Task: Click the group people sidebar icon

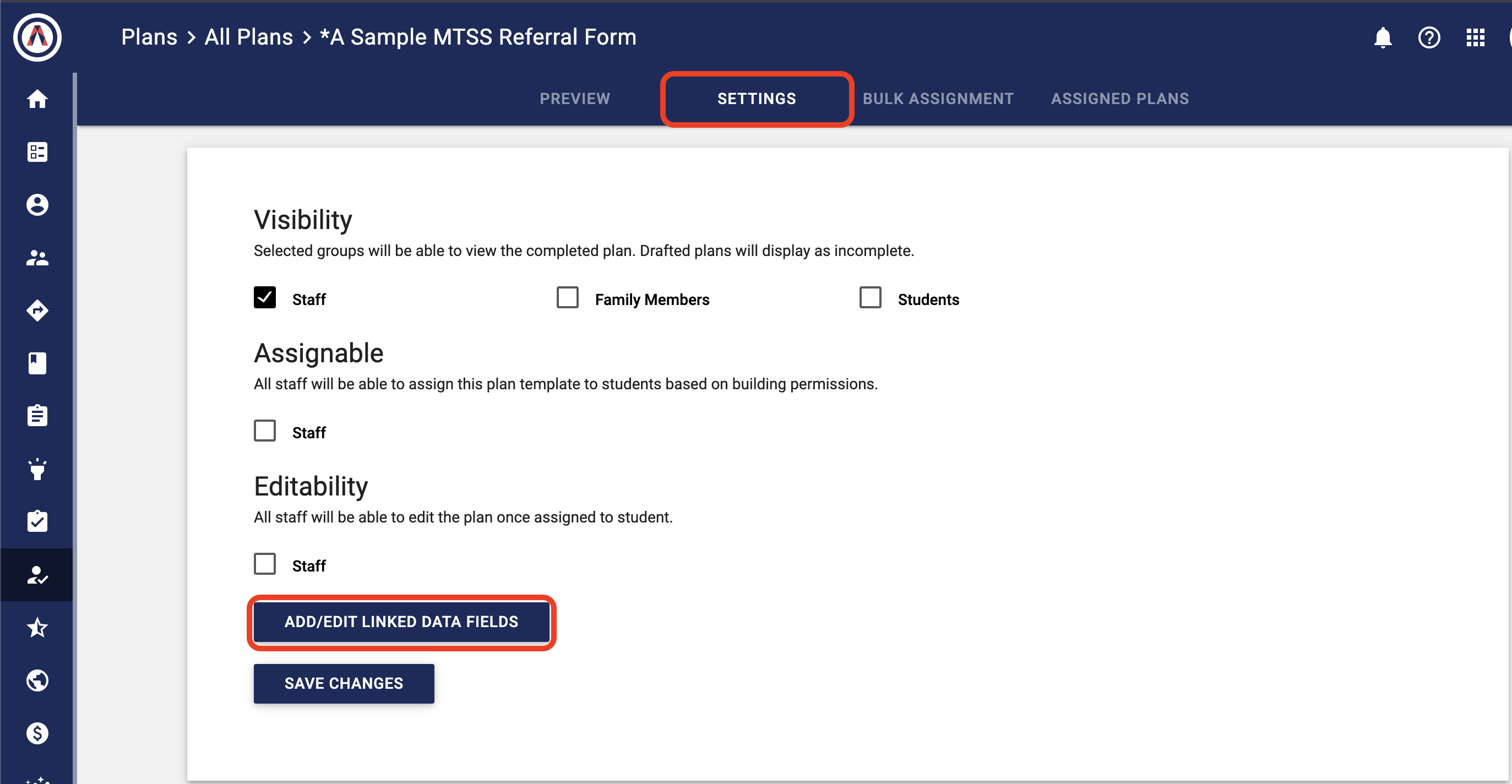Action: (x=37, y=258)
